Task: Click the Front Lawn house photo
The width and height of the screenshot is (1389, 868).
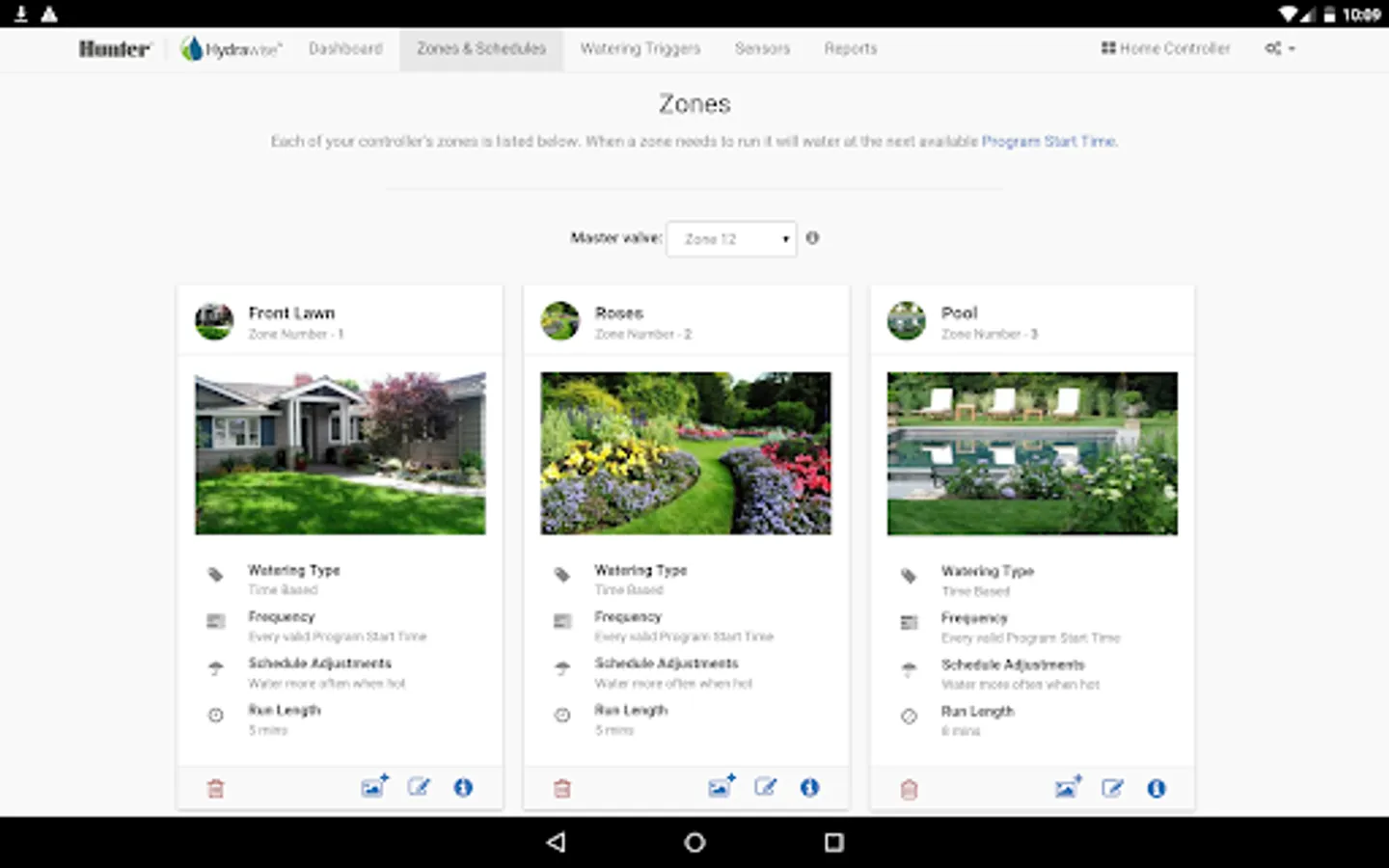Action: pyautogui.click(x=340, y=453)
